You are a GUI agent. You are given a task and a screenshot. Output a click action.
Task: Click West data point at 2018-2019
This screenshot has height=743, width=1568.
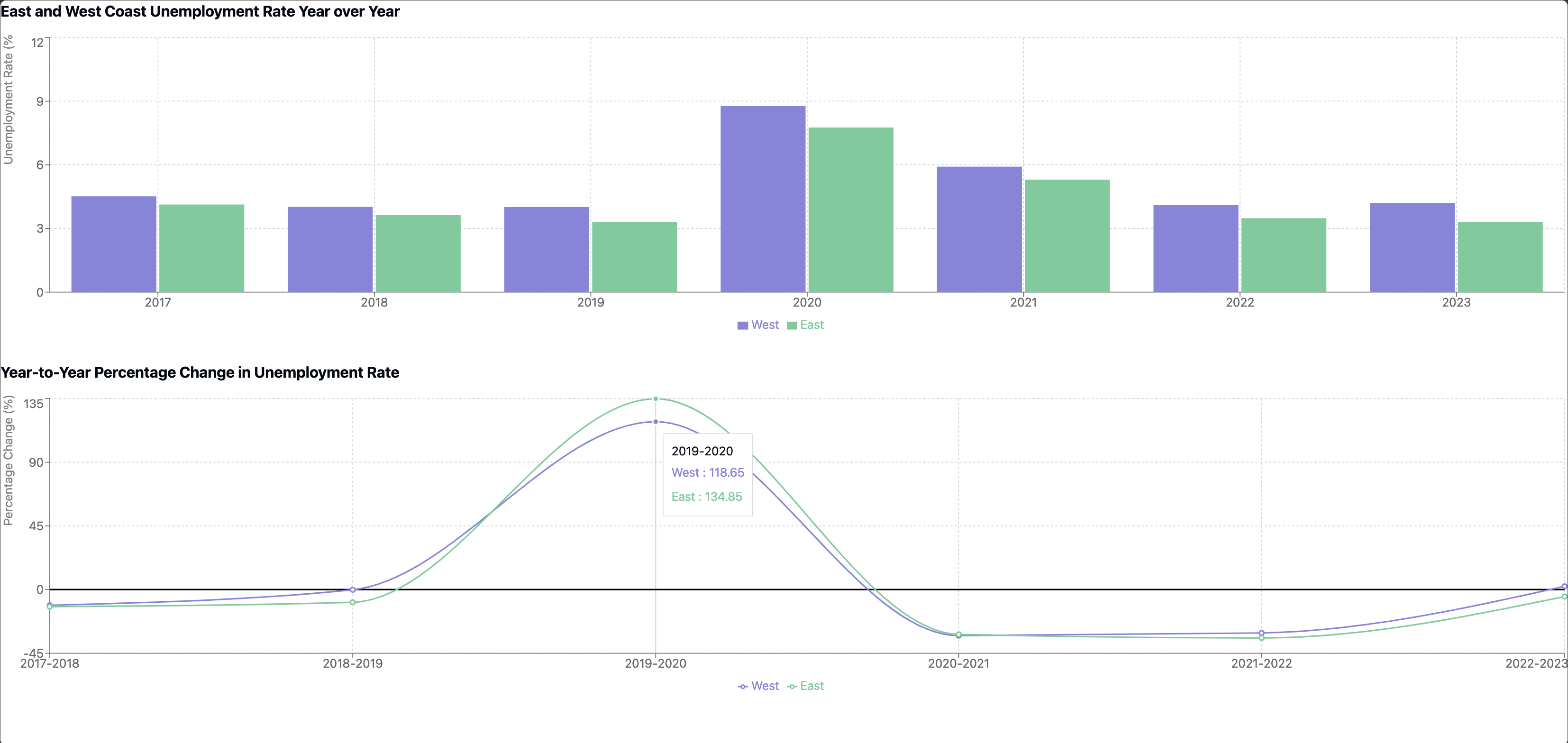353,589
